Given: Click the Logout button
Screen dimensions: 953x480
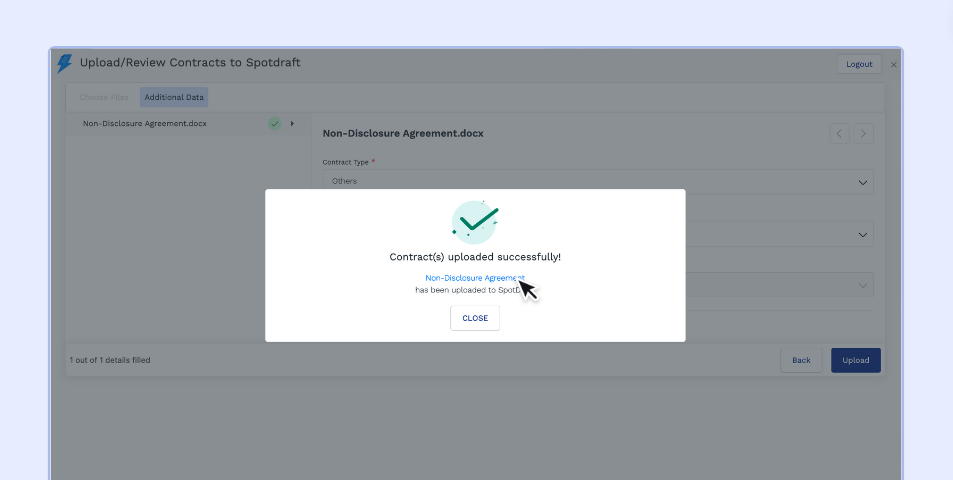Looking at the screenshot, I should click(859, 64).
